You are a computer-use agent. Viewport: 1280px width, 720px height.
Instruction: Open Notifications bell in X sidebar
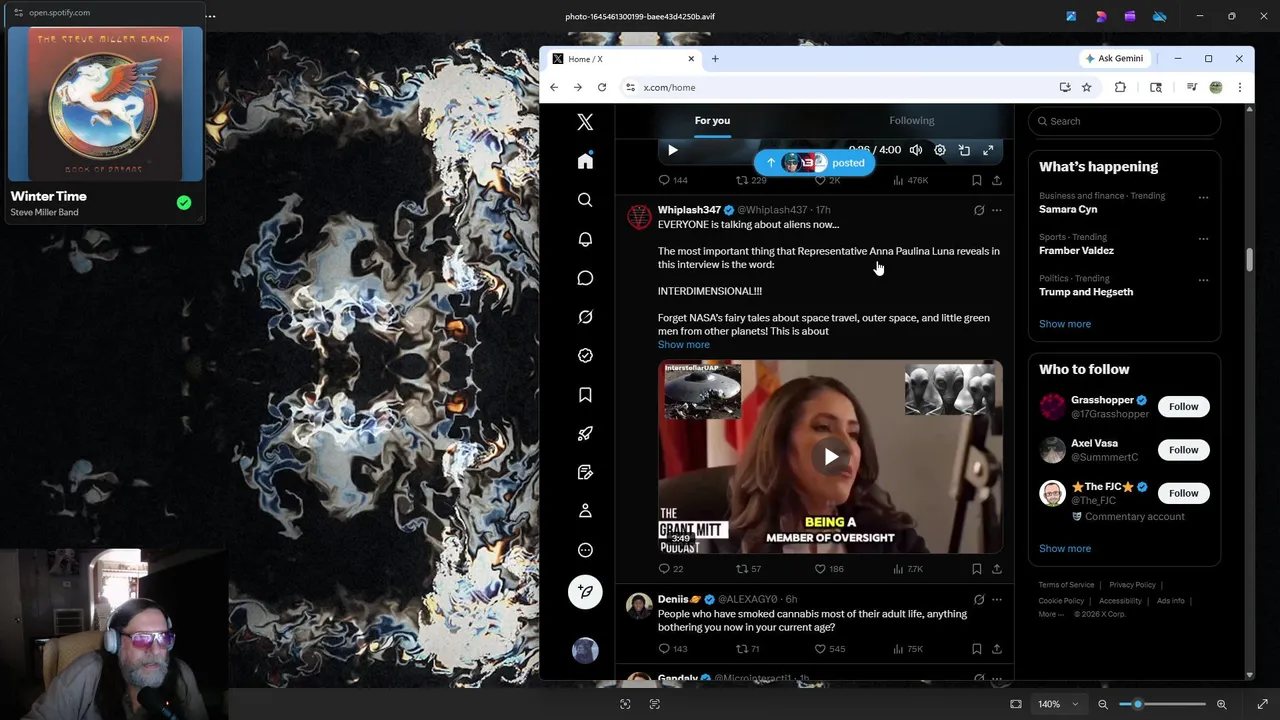(x=585, y=239)
